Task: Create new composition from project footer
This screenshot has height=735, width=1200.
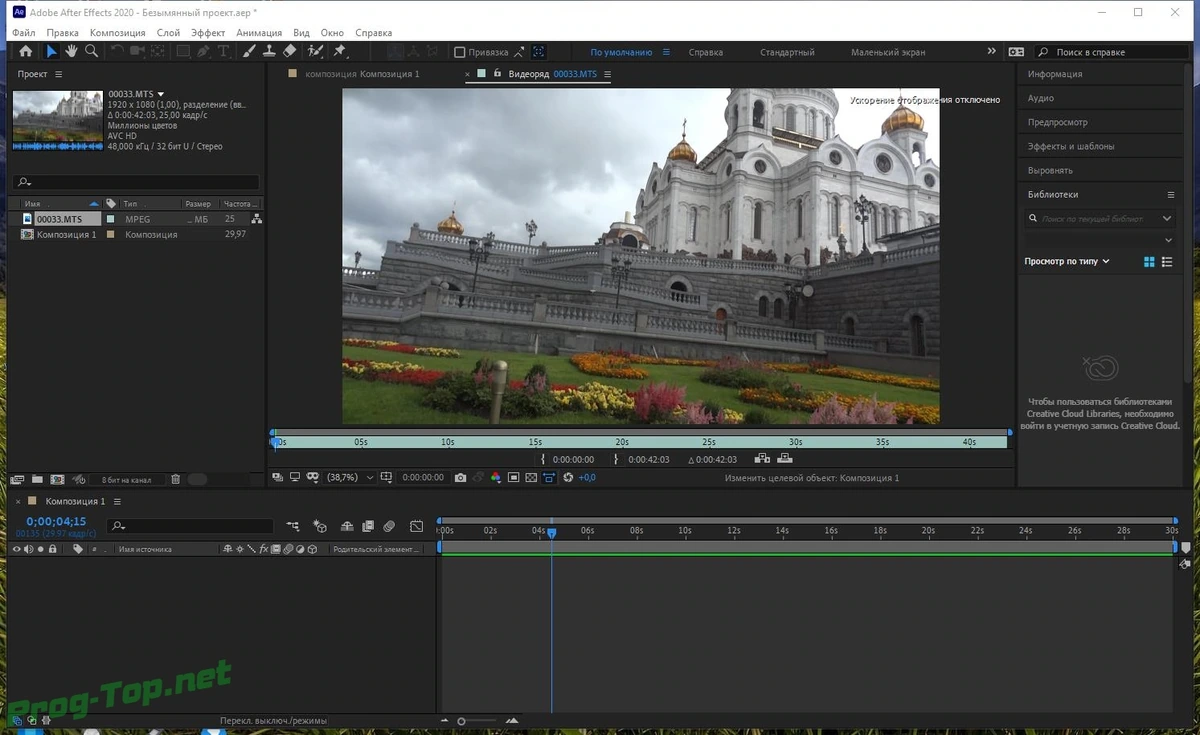Action: pyautogui.click(x=57, y=480)
